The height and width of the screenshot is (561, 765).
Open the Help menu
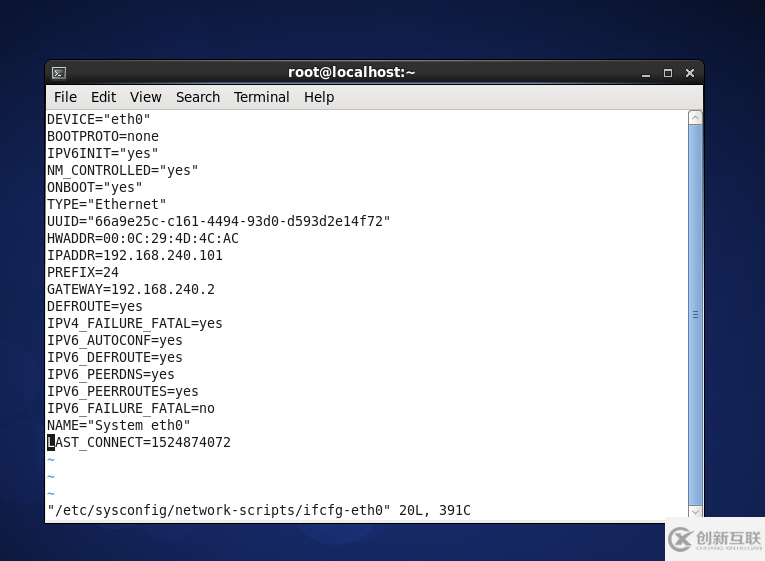click(x=319, y=97)
